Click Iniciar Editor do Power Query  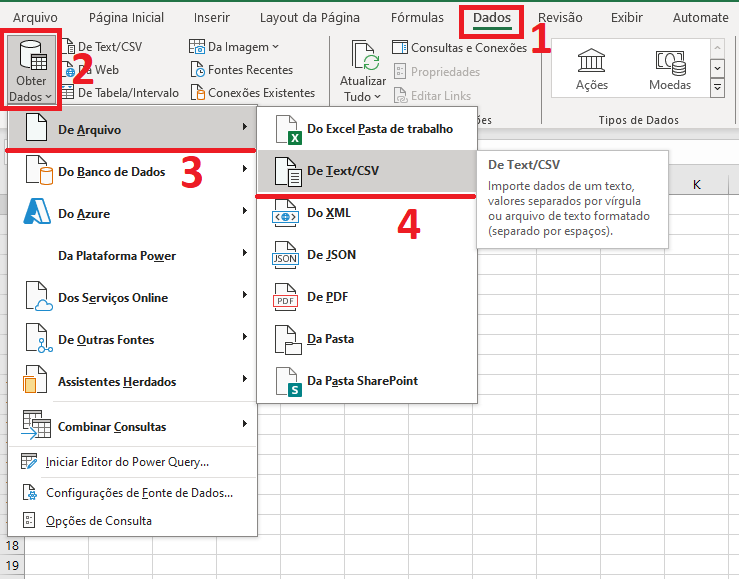coord(127,462)
